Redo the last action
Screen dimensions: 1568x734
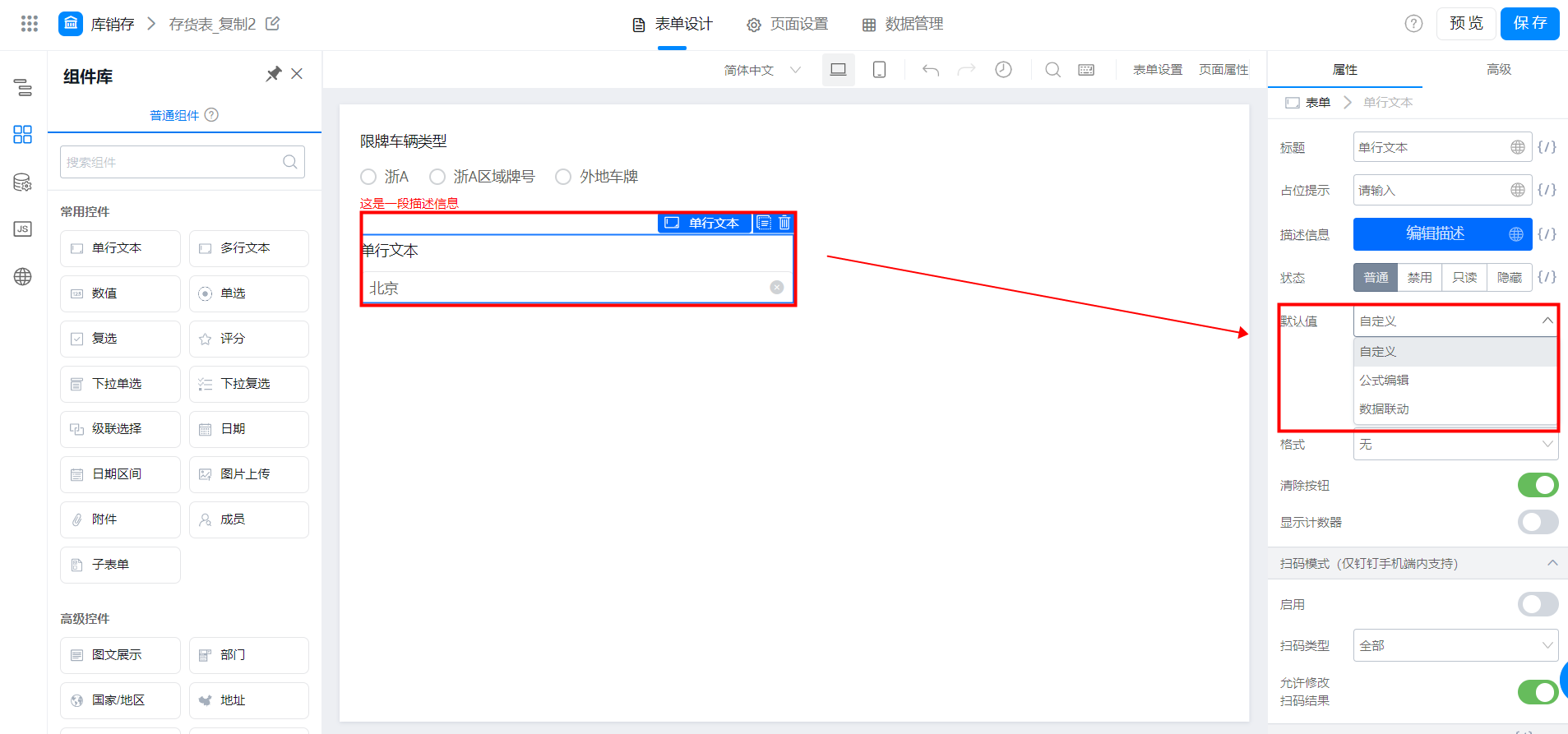pyautogui.click(x=967, y=70)
